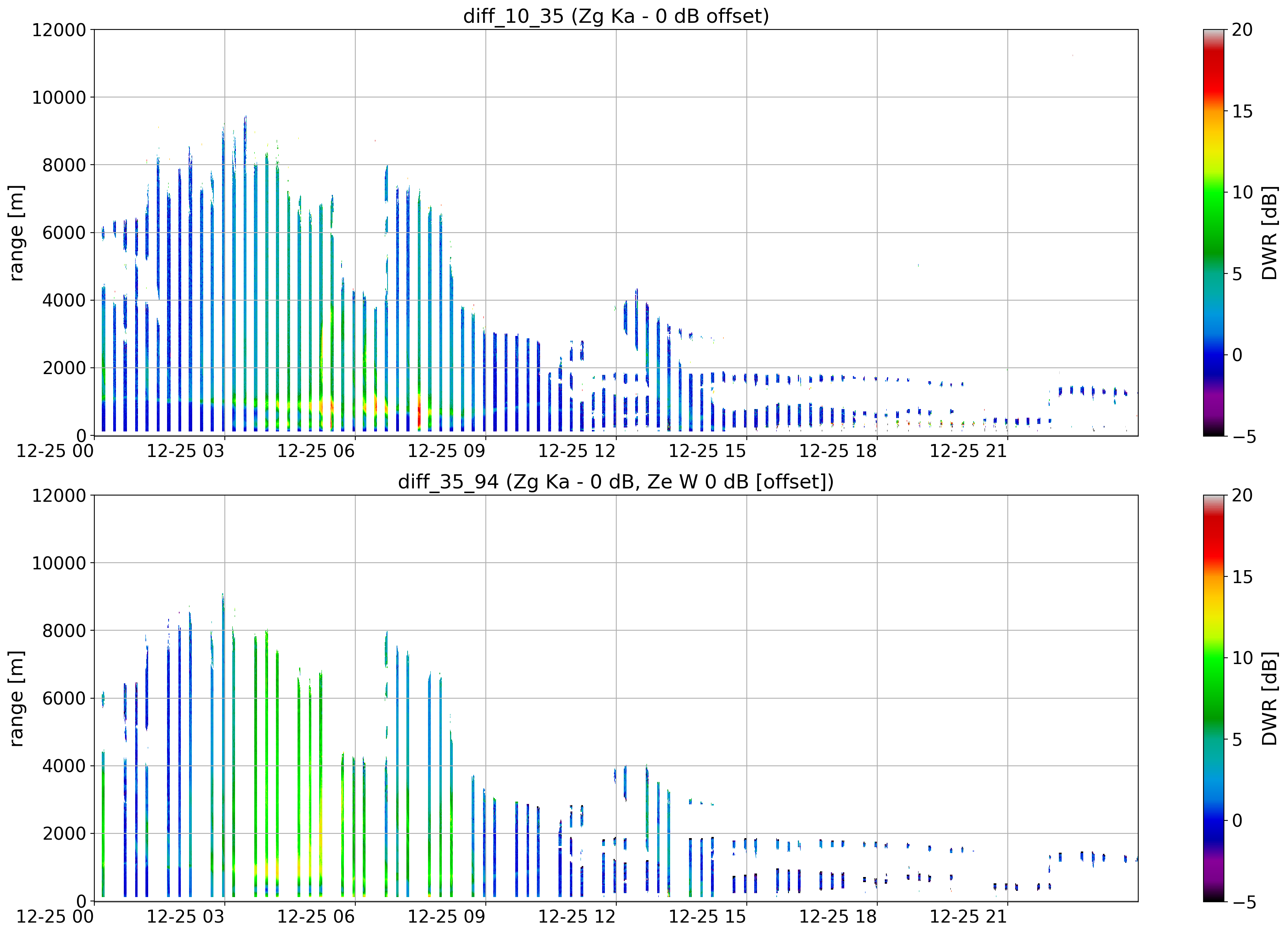This screenshot has width=1288, height=934.
Task: Click bottom plot x-axis label 12-25 00
Action: 55,916
